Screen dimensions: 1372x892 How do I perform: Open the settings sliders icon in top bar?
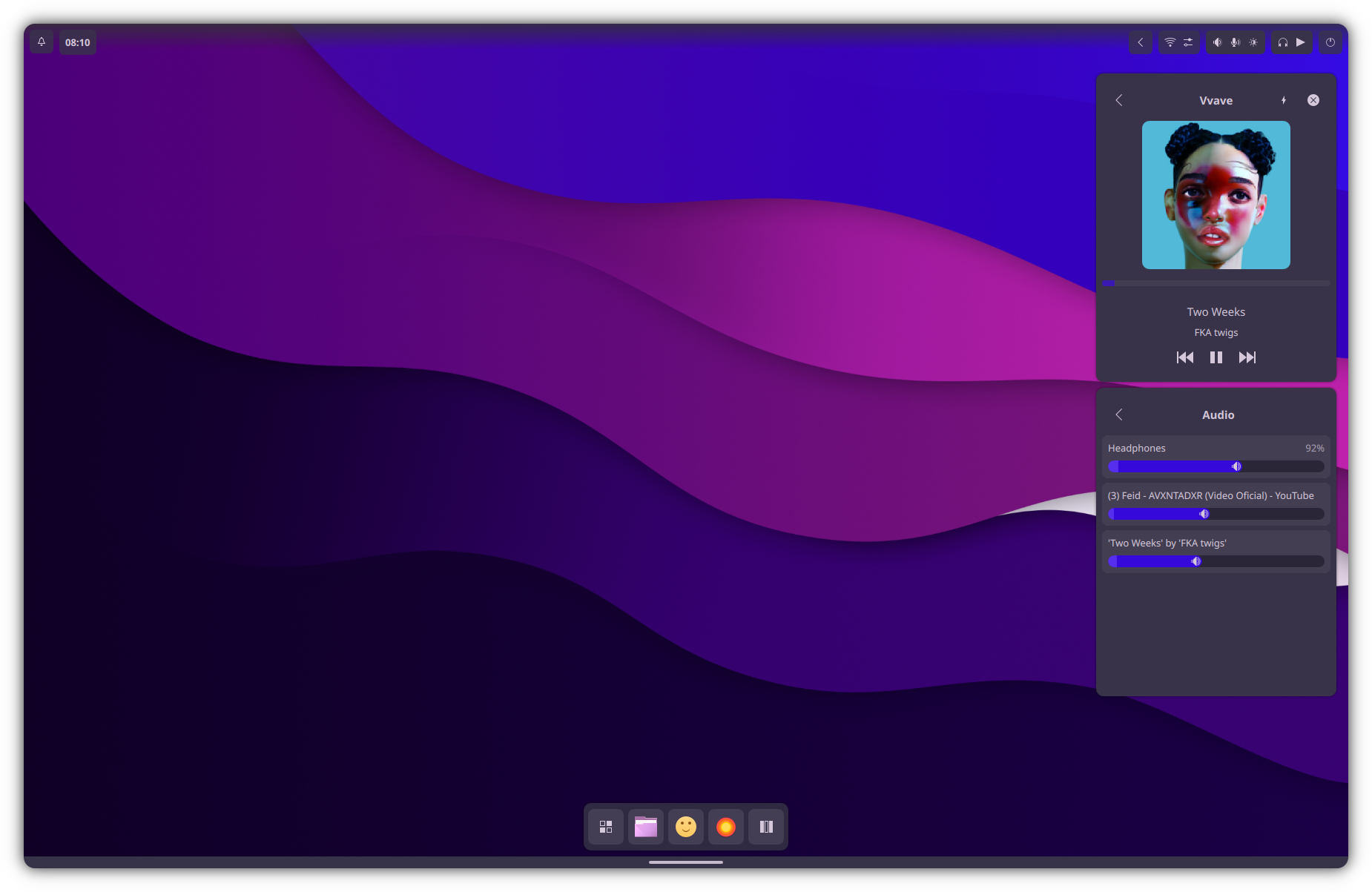click(1188, 42)
